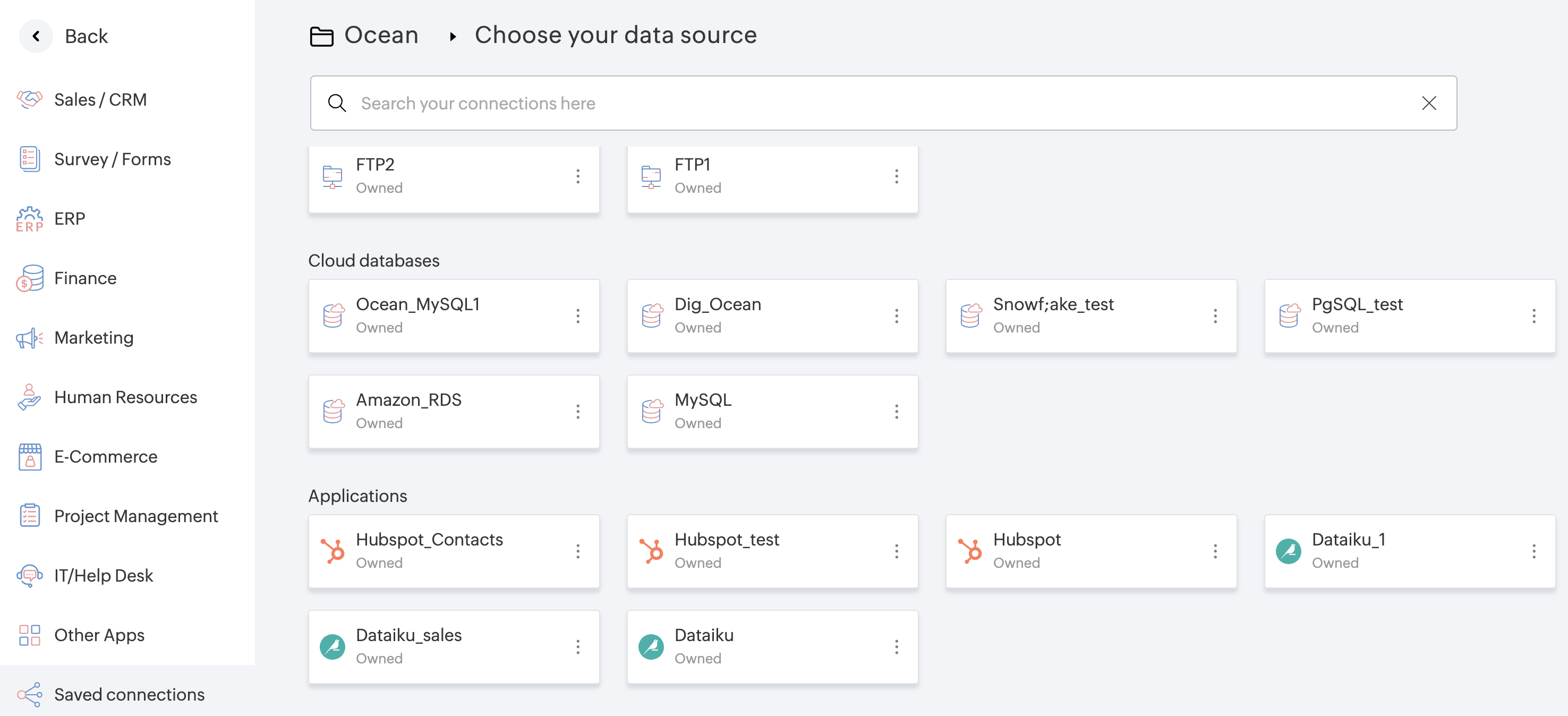Go to the Project Management category

[135, 516]
